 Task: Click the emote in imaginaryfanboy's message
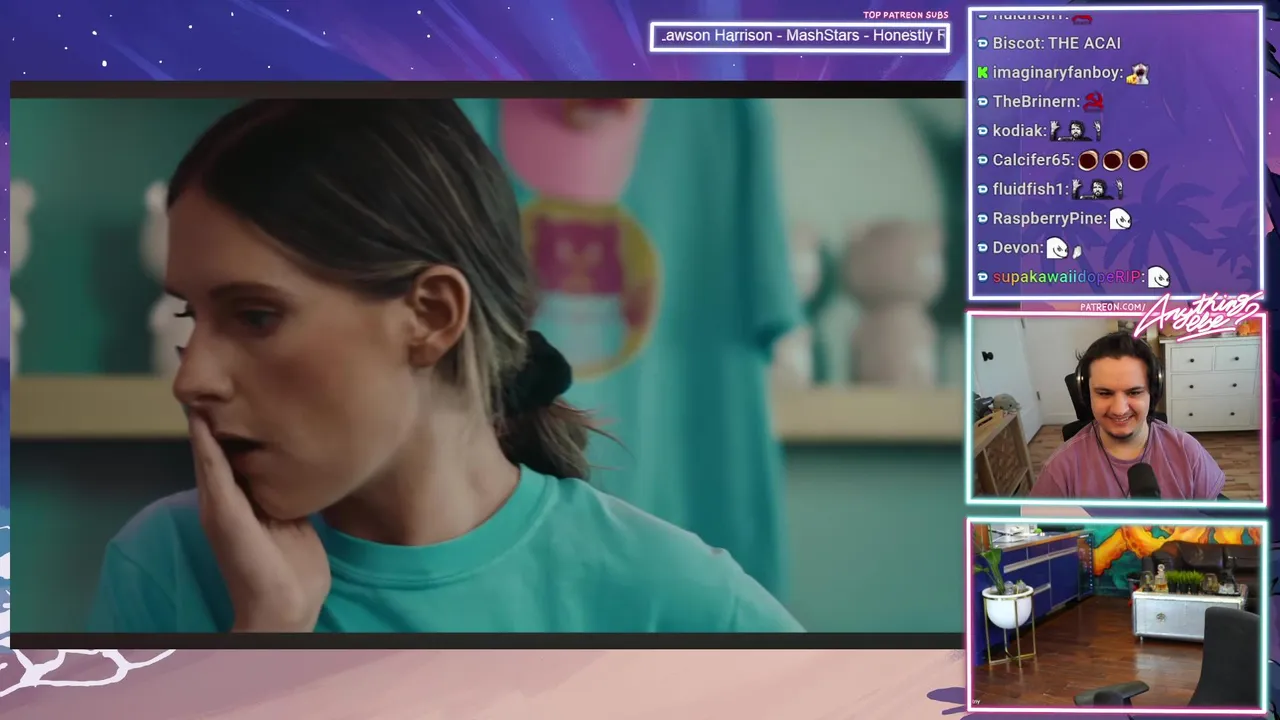[1137, 73]
